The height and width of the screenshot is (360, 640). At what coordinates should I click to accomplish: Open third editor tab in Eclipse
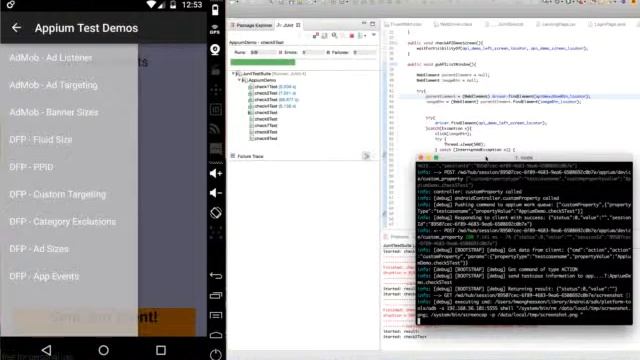(x=504, y=25)
